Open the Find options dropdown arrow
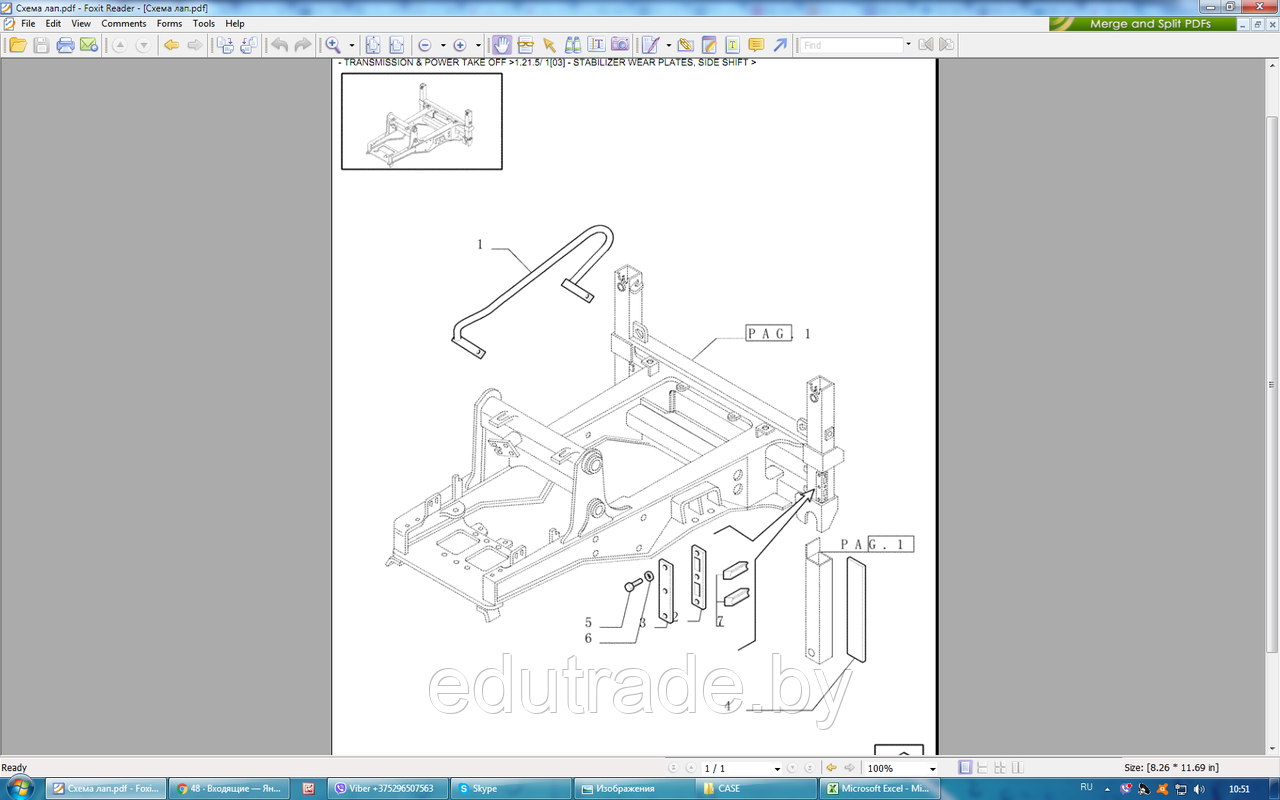Viewport: 1280px width, 800px height. pos(908,45)
